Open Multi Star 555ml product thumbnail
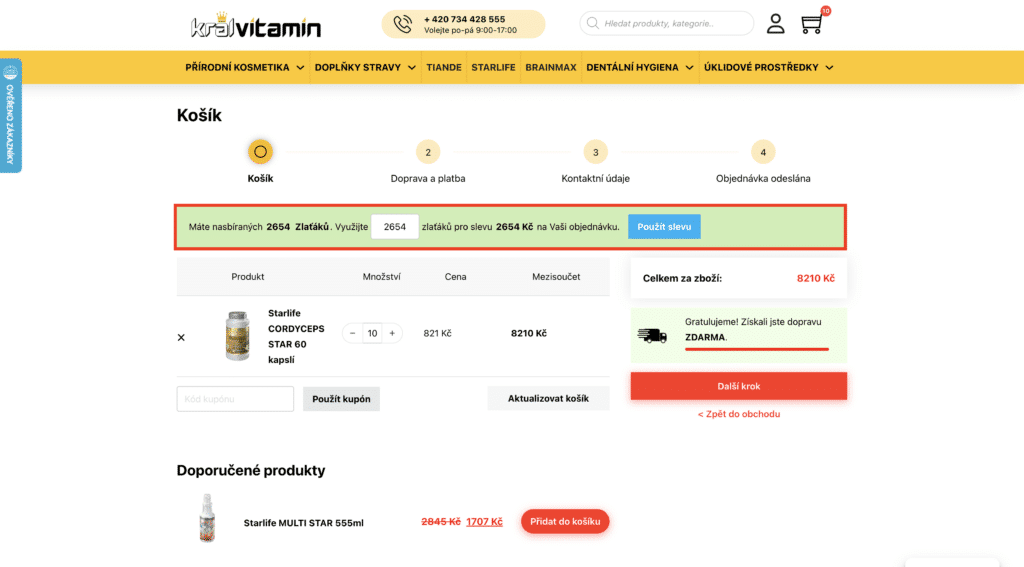Viewport: 1024px width, 567px height. pyautogui.click(x=207, y=518)
